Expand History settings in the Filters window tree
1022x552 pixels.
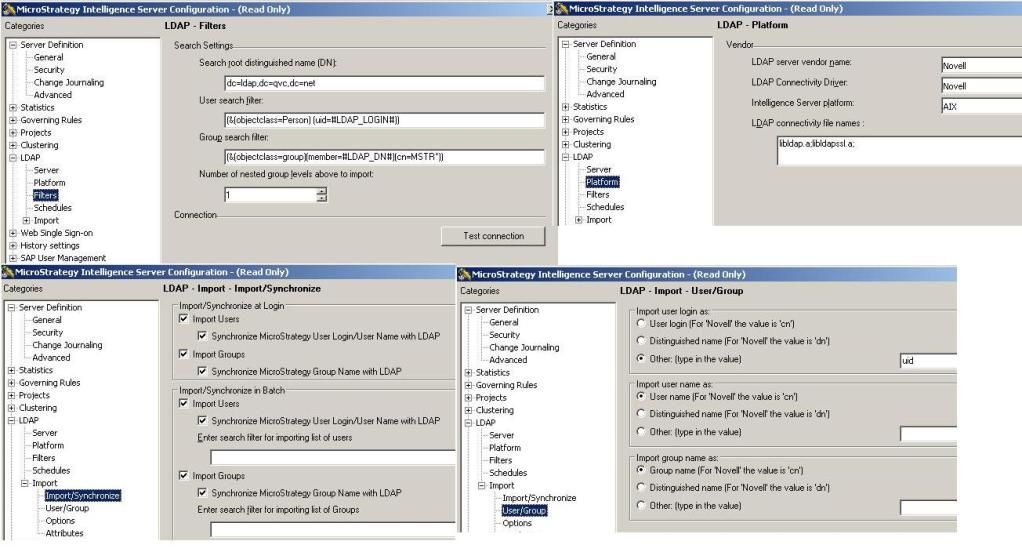[12, 246]
